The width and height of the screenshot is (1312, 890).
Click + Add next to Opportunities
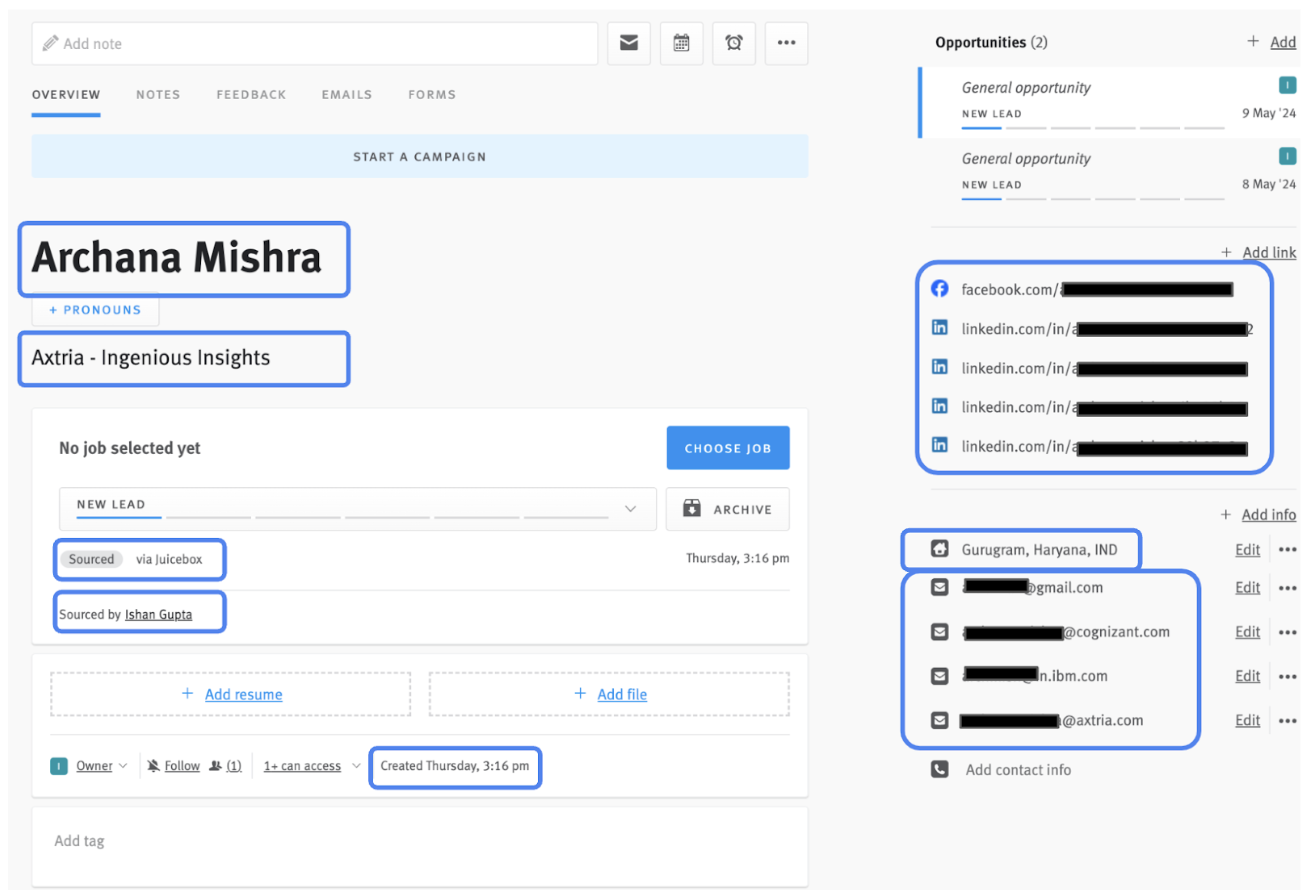[x=1271, y=42]
